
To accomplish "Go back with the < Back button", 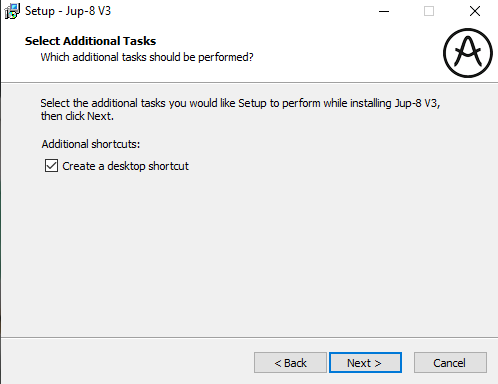I will point(290,363).
